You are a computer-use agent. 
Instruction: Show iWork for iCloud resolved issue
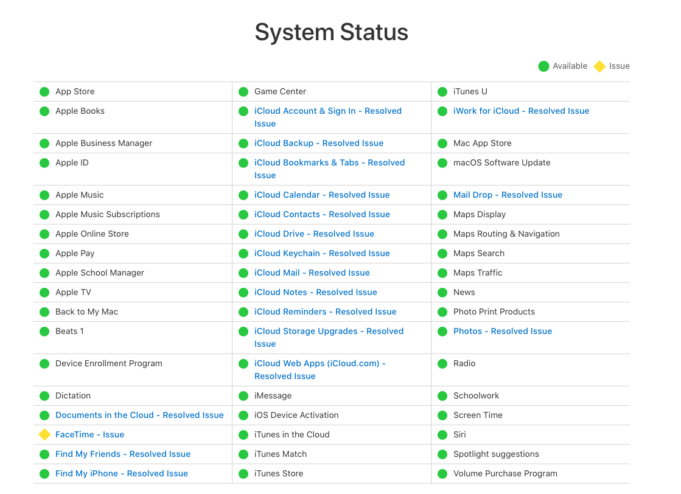[521, 111]
